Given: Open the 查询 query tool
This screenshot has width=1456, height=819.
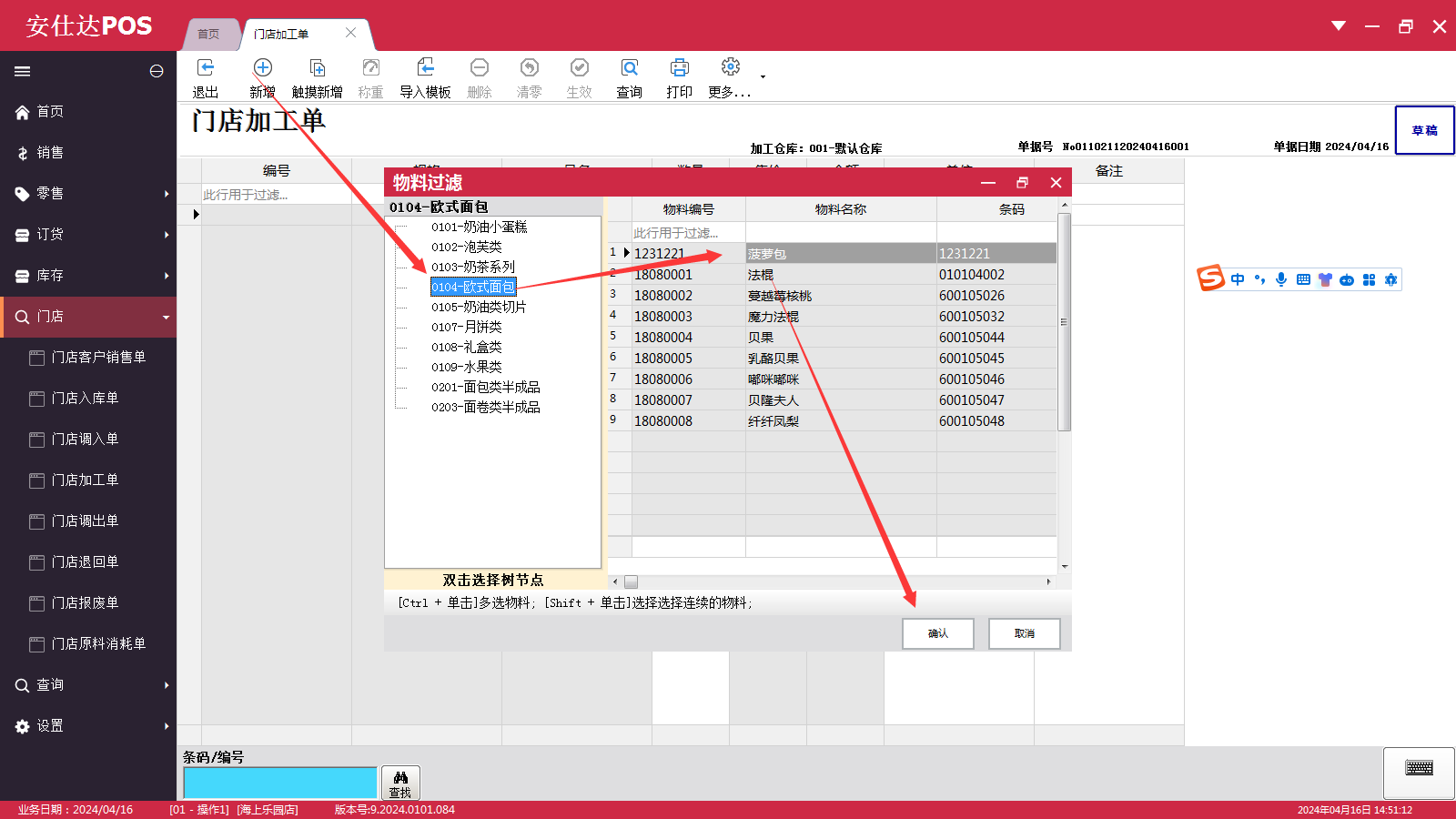Looking at the screenshot, I should click(x=630, y=68).
